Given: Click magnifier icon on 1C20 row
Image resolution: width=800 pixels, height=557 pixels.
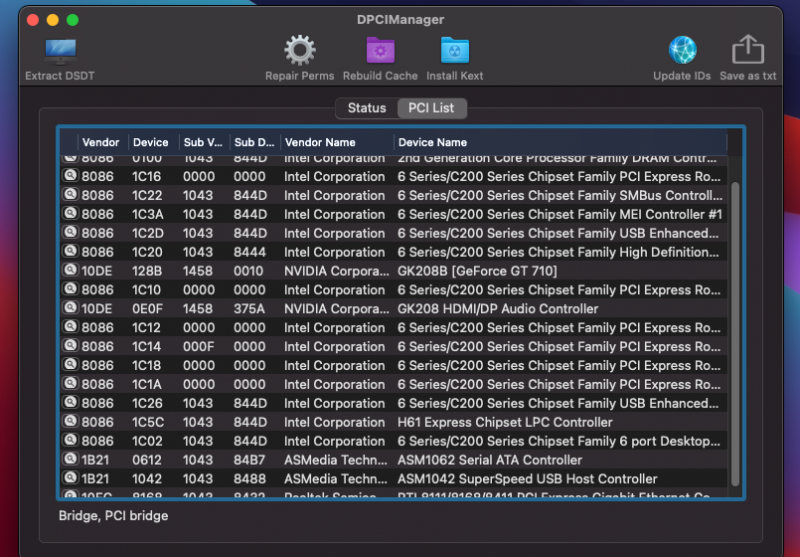Looking at the screenshot, I should click(x=70, y=251).
